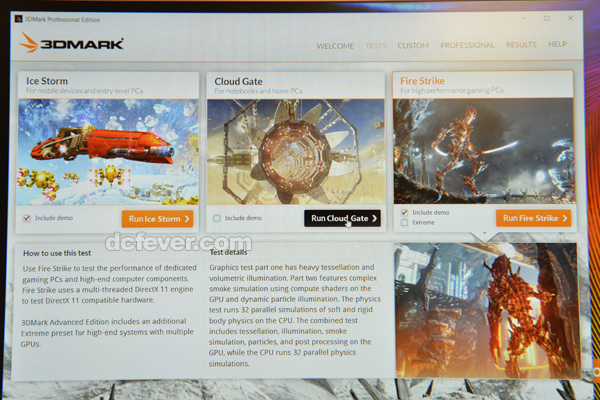
Task: Click 'For mobile devices and entry-level PCs' subtitle
Action: tap(84, 91)
